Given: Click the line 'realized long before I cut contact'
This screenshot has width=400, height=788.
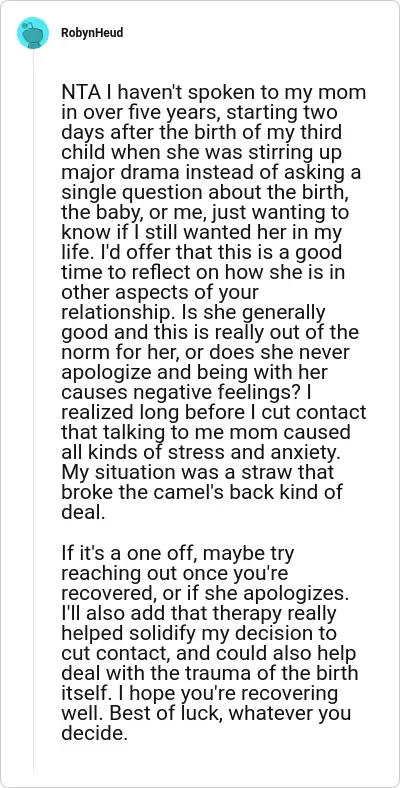Looking at the screenshot, I should (x=214, y=412).
